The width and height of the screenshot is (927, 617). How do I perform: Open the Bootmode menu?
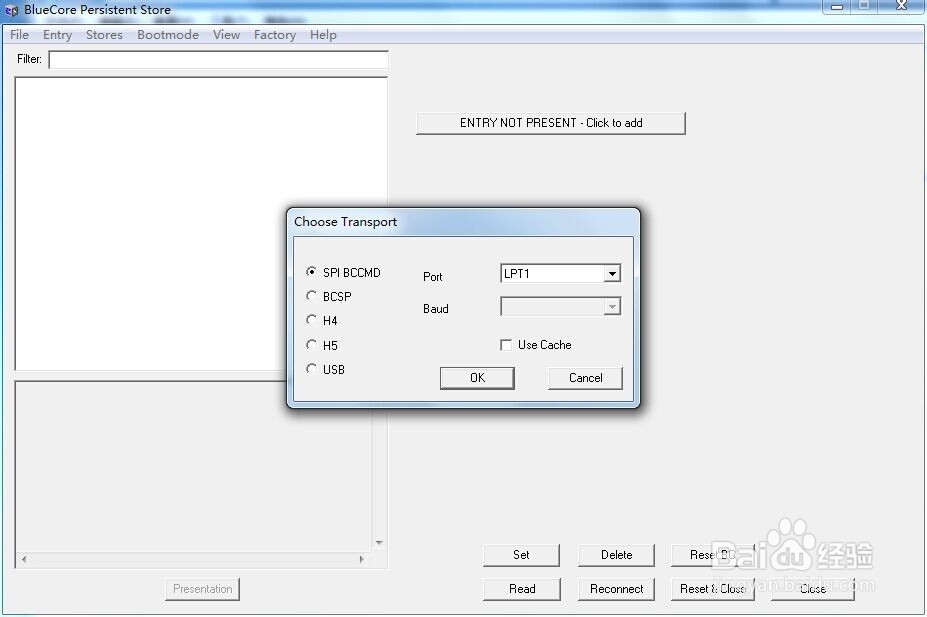(x=168, y=35)
